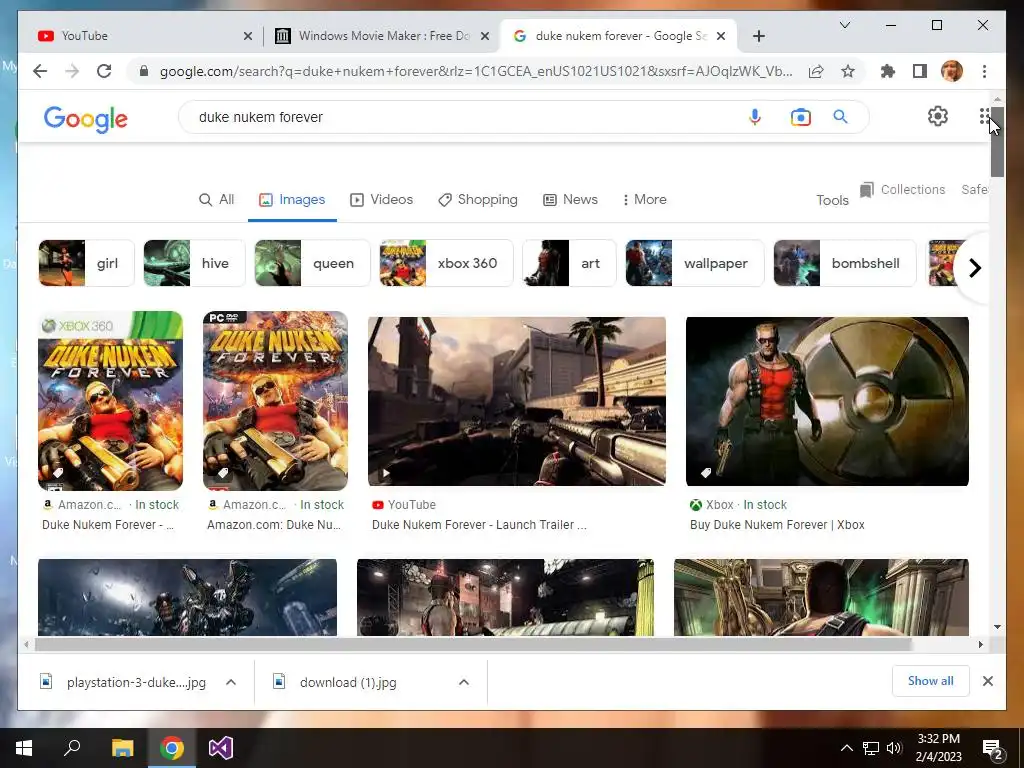The width and height of the screenshot is (1024, 768).
Task: Filter images by bombshell chip
Action: 845,263
